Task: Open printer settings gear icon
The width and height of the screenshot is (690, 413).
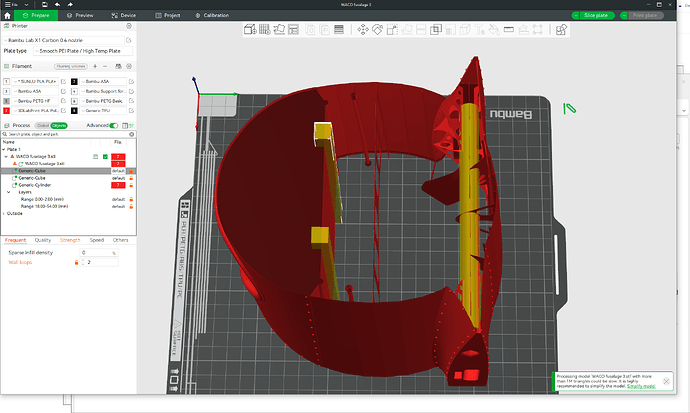Action: point(129,26)
